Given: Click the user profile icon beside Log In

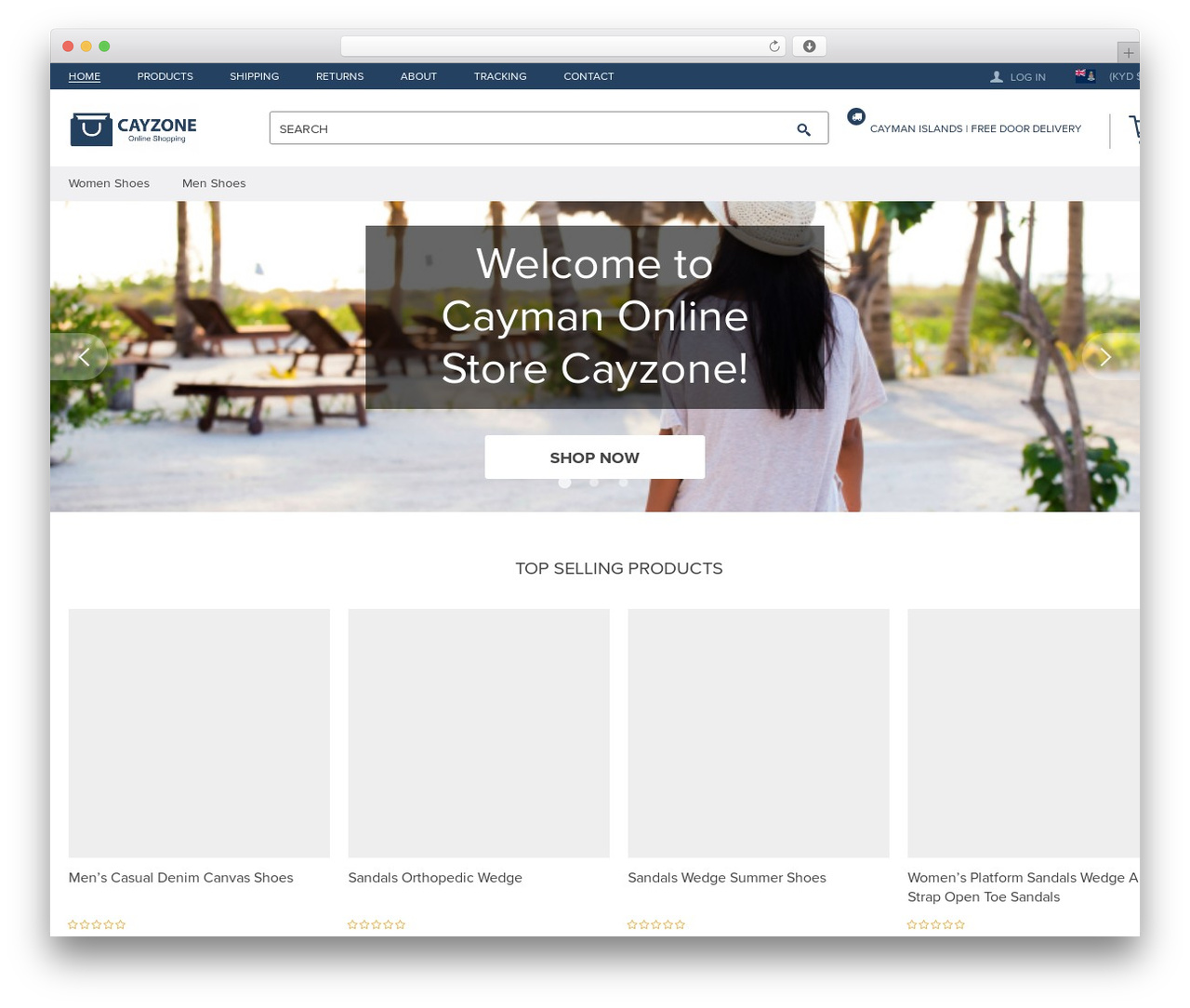Looking at the screenshot, I should click(x=997, y=77).
